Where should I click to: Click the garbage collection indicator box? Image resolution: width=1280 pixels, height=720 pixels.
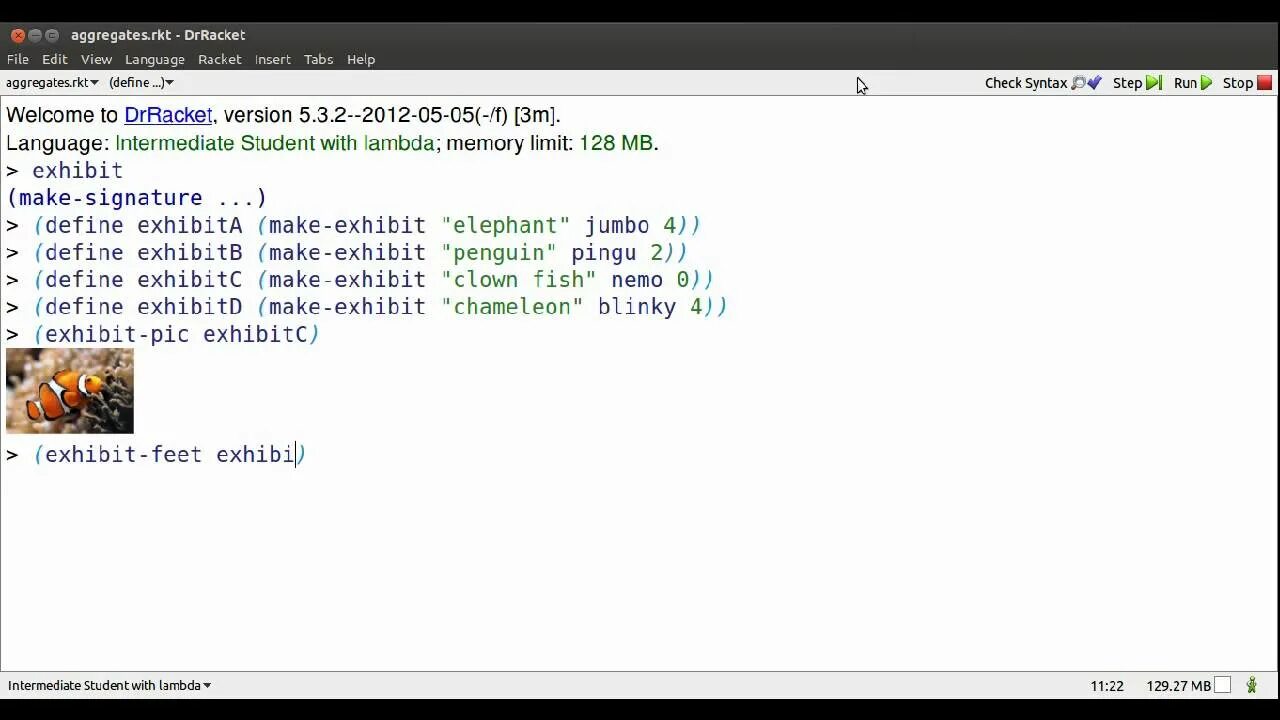pyautogui.click(x=1222, y=685)
